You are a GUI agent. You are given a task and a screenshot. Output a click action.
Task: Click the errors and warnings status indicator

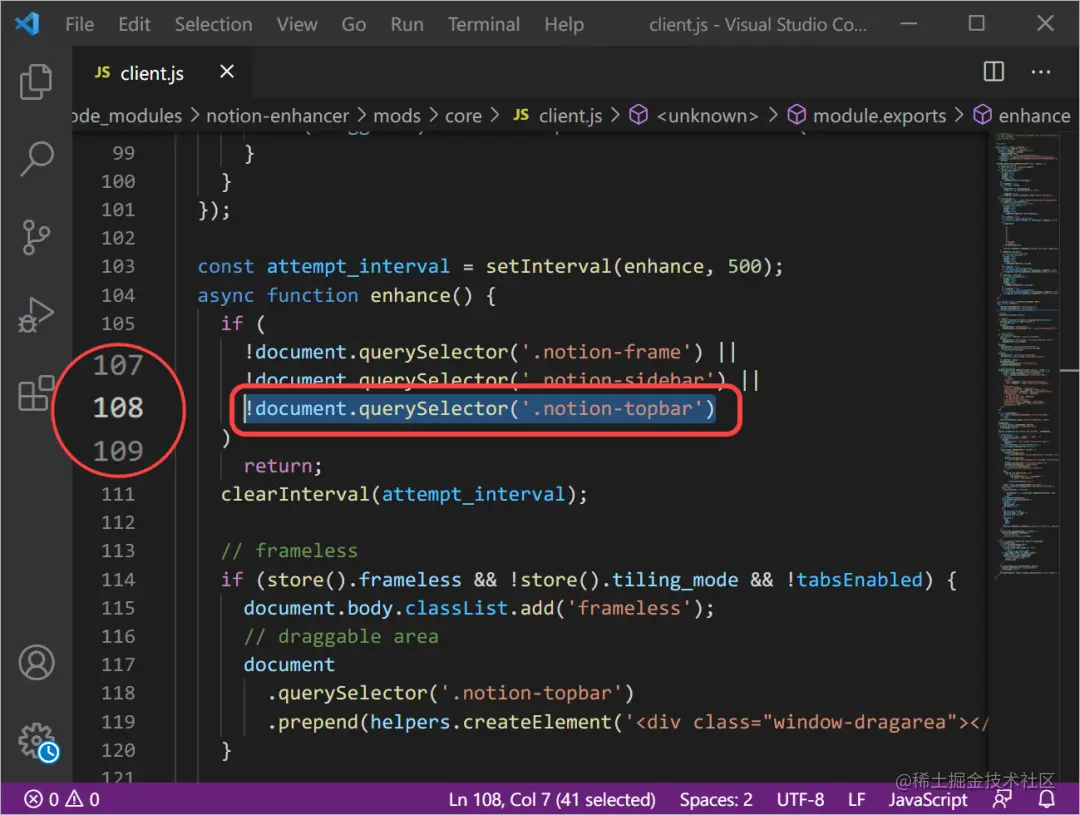62,799
